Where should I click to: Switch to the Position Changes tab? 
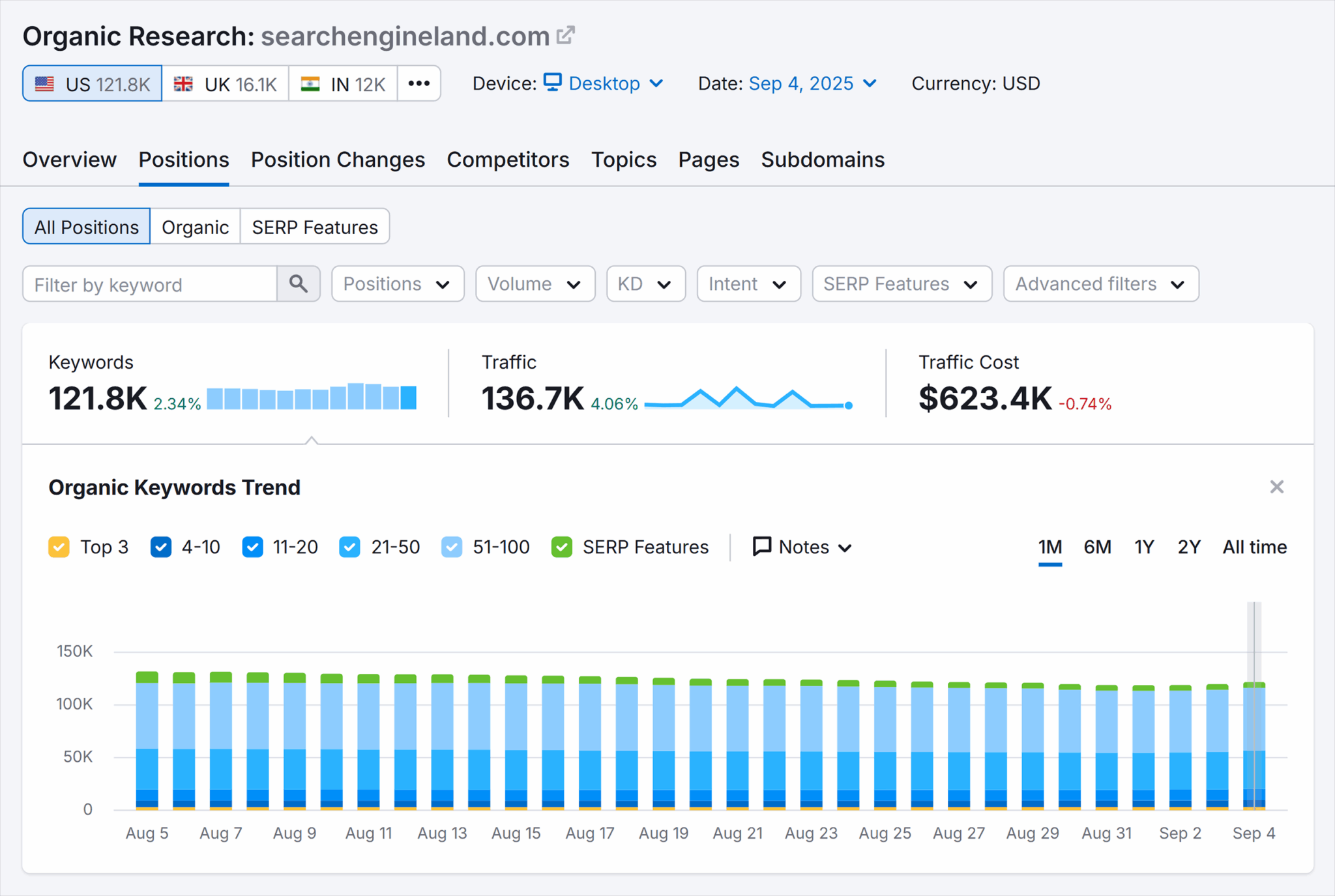click(x=338, y=160)
